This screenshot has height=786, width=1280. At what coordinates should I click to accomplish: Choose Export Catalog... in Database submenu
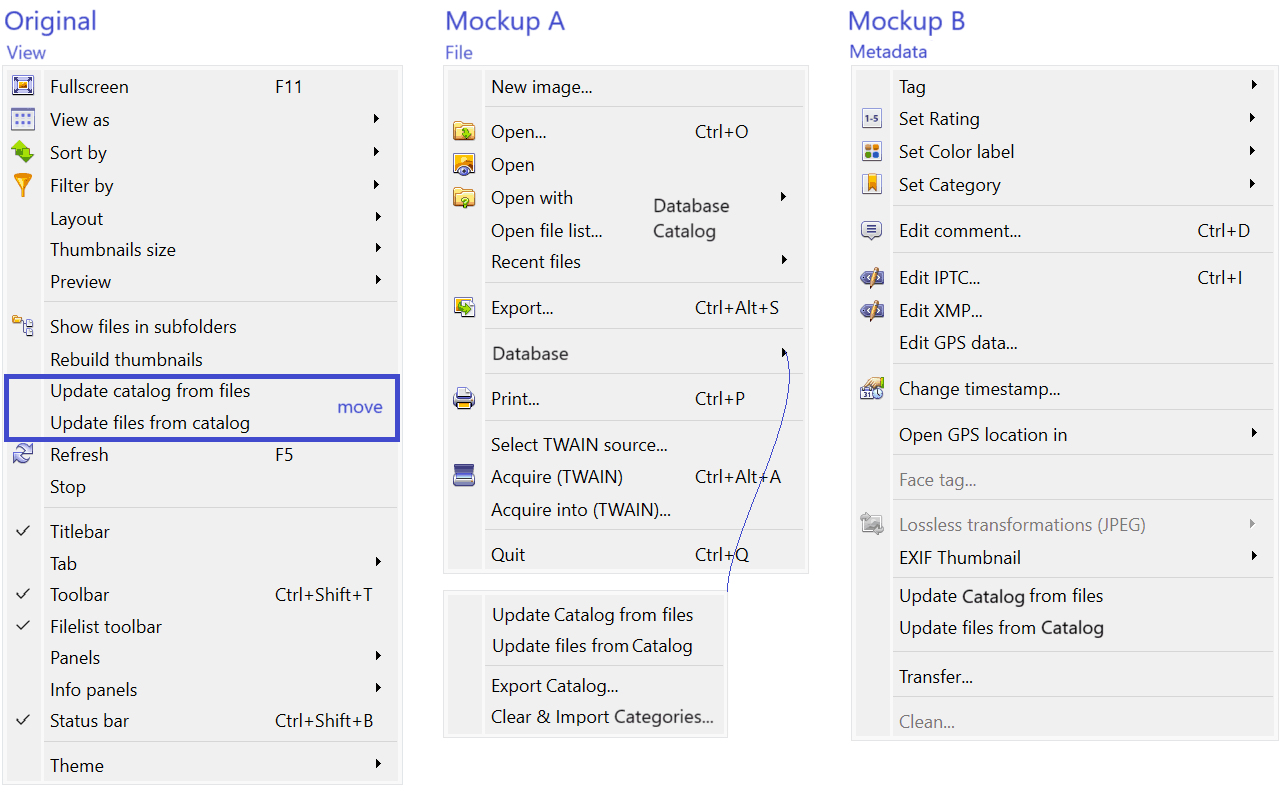coord(555,686)
